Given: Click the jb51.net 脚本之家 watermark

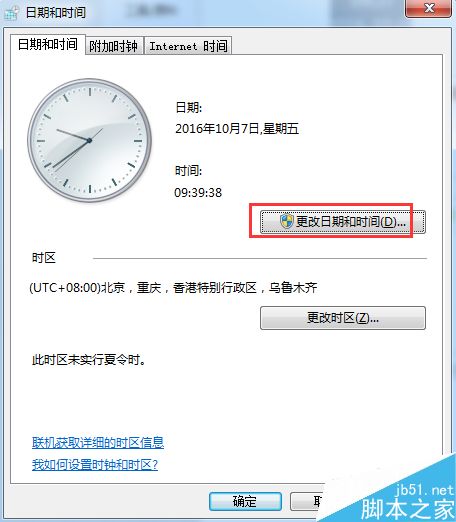Looking at the screenshot, I should click(x=407, y=501).
